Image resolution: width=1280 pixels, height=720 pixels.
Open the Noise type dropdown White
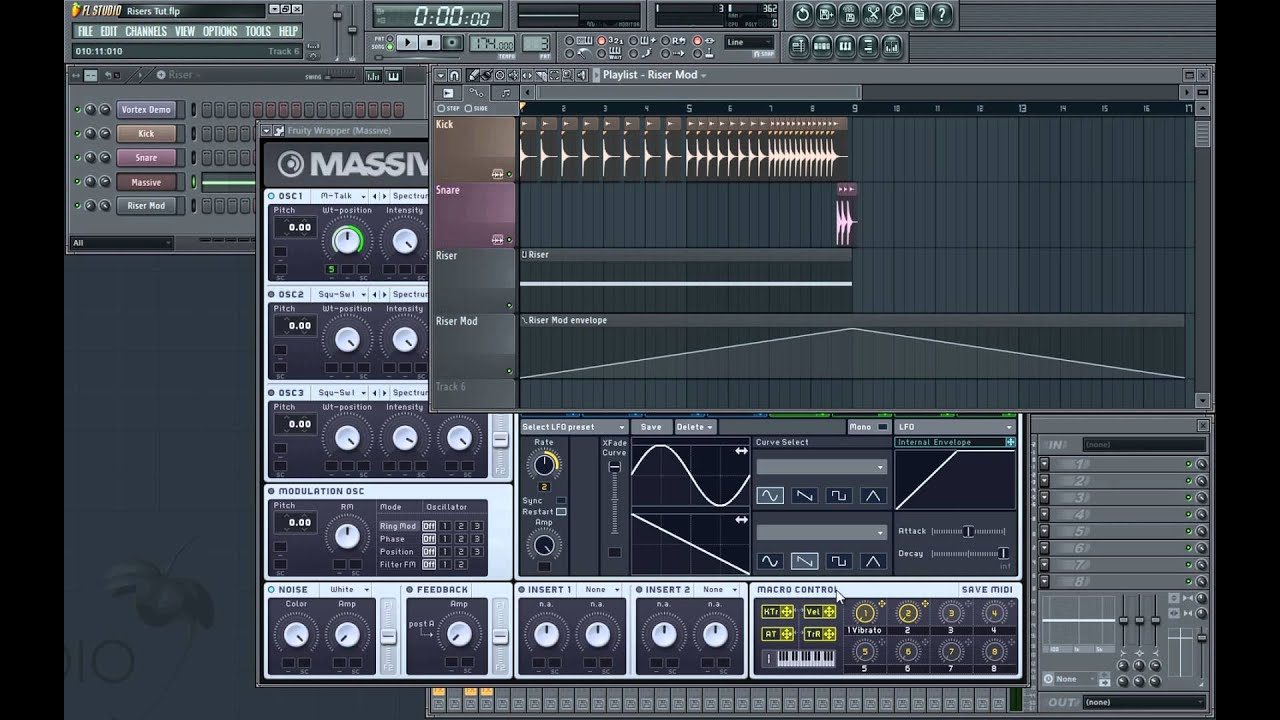(x=350, y=590)
